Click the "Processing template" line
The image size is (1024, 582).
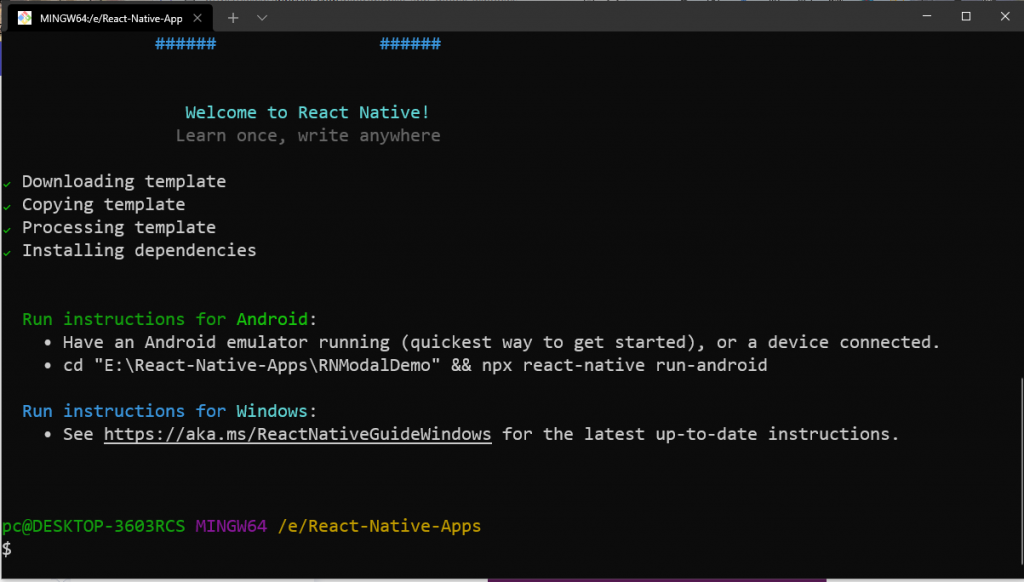[118, 227]
